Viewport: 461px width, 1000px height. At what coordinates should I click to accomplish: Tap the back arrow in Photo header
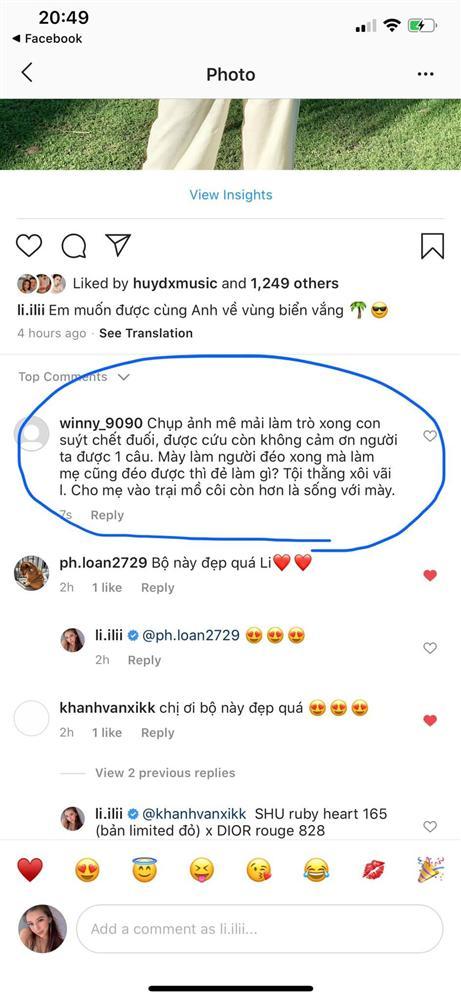(27, 73)
